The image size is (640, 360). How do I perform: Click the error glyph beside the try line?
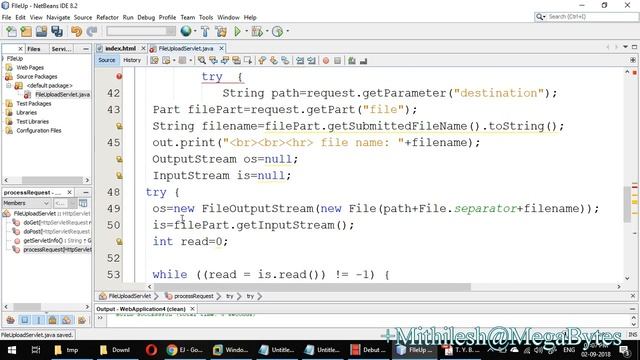tap(119, 76)
